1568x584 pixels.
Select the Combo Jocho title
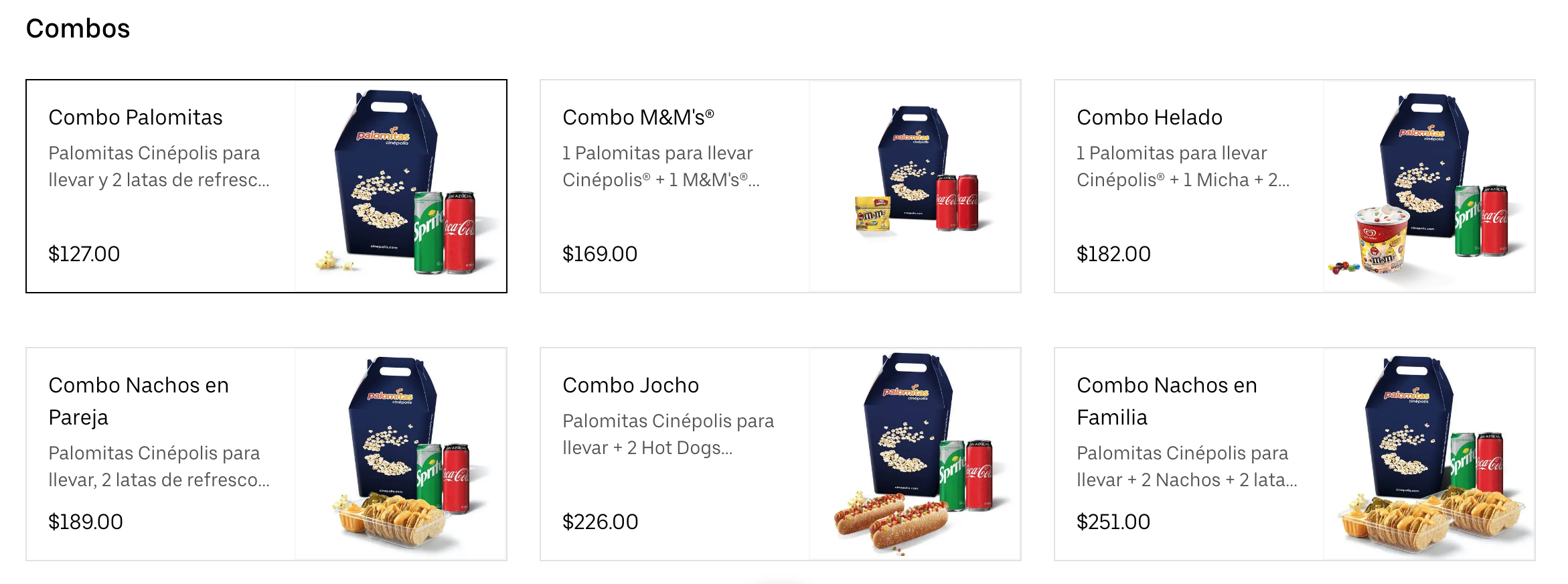630,385
